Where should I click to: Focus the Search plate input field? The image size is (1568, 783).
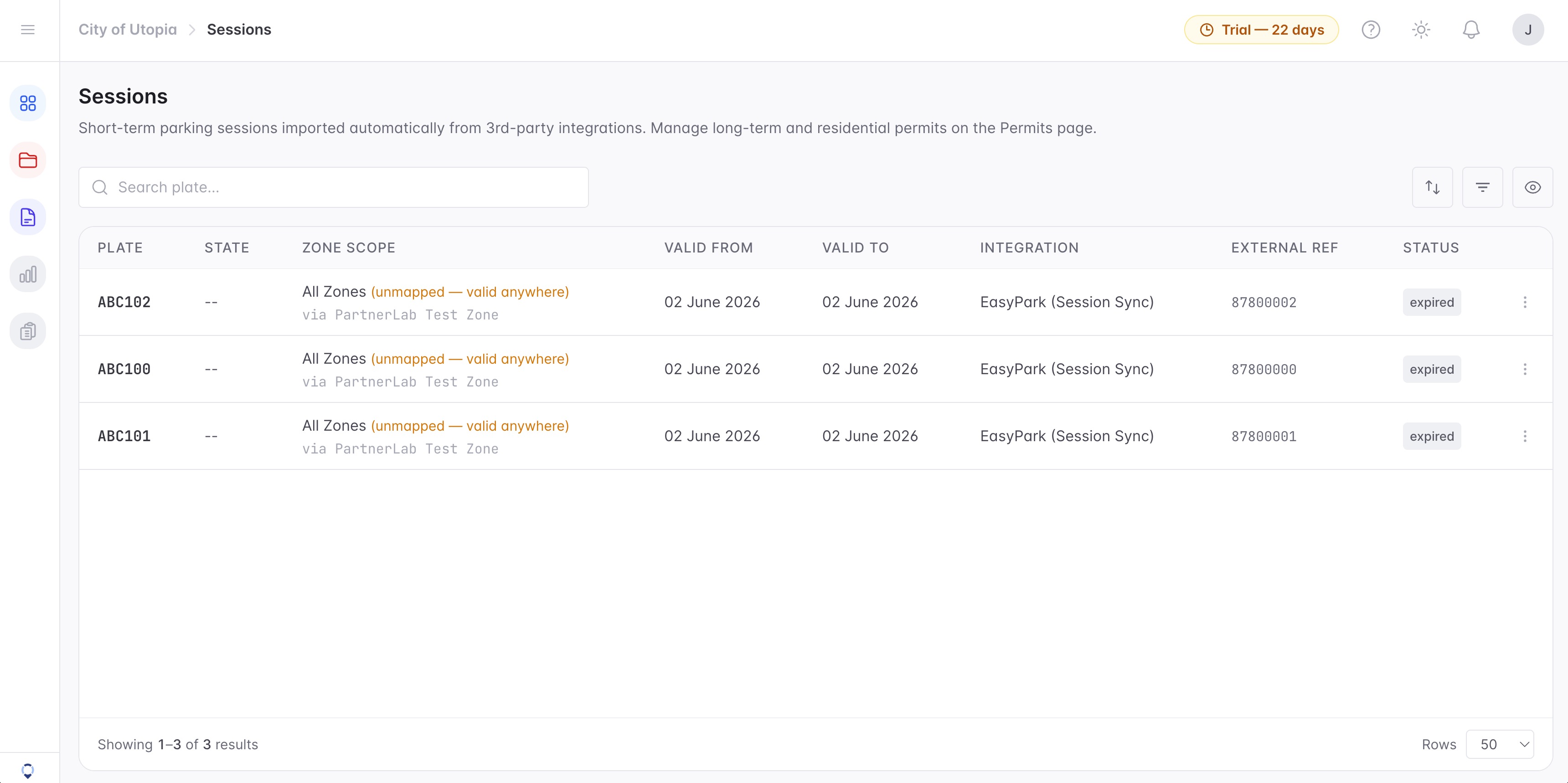point(334,187)
